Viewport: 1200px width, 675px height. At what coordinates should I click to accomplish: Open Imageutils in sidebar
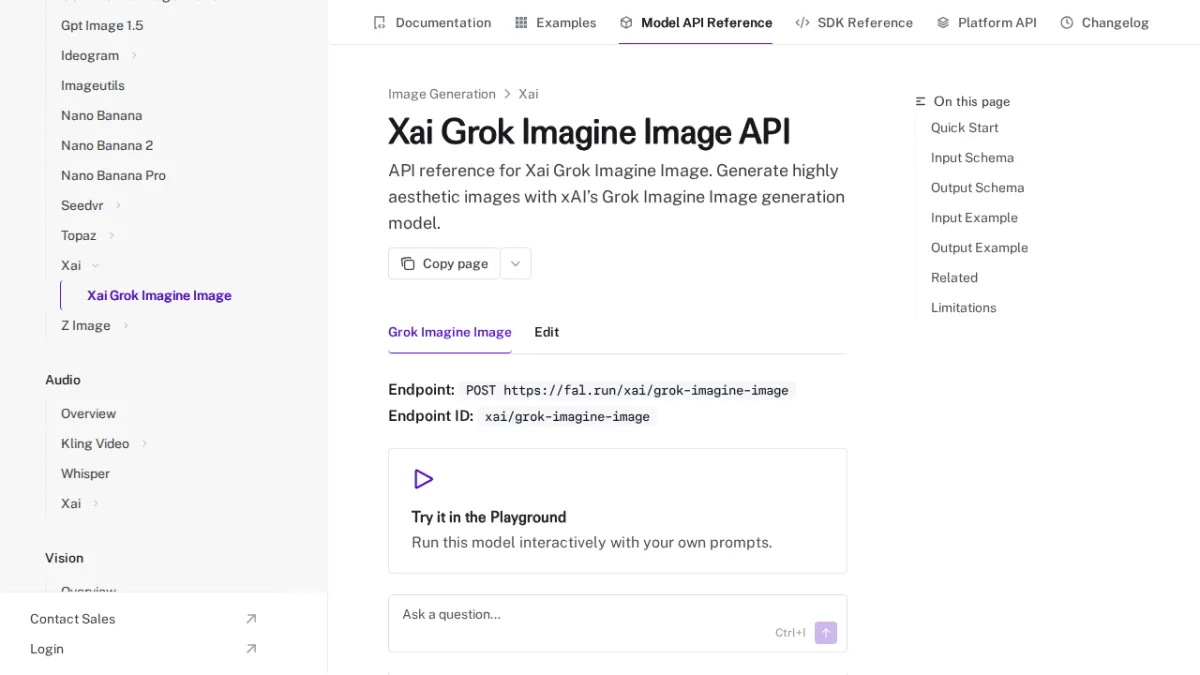point(93,85)
